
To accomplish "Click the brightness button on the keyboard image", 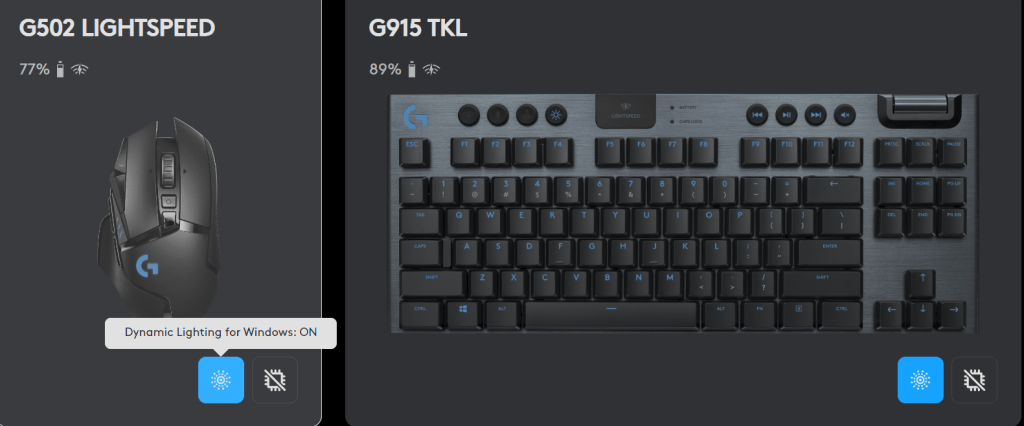I will [556, 115].
